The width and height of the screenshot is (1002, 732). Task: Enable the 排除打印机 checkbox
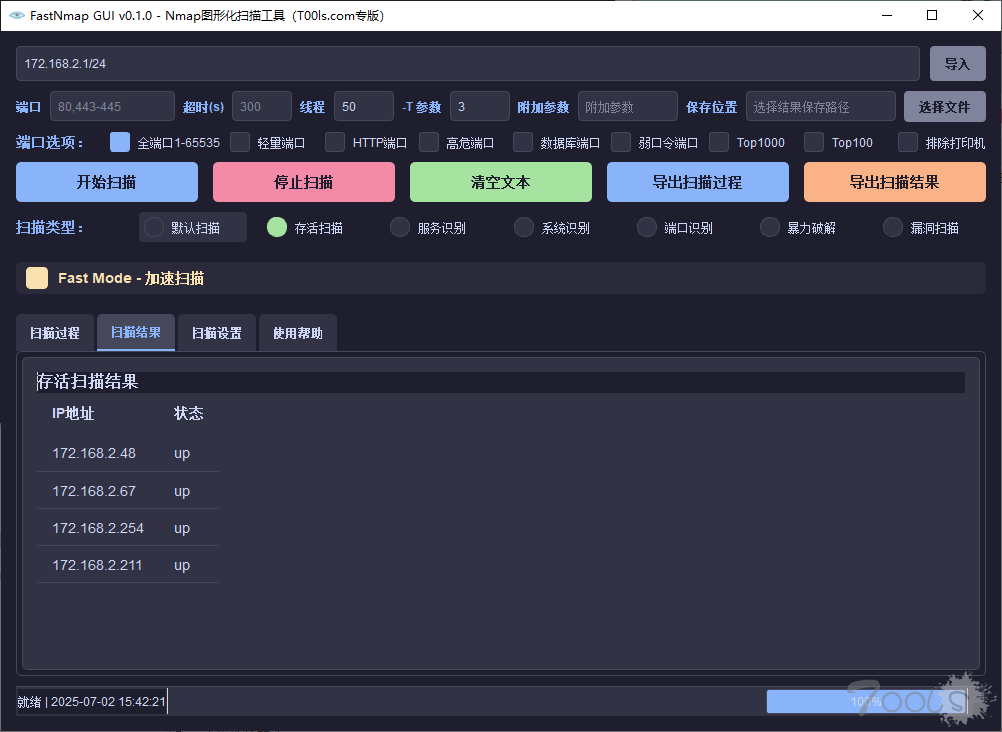908,142
